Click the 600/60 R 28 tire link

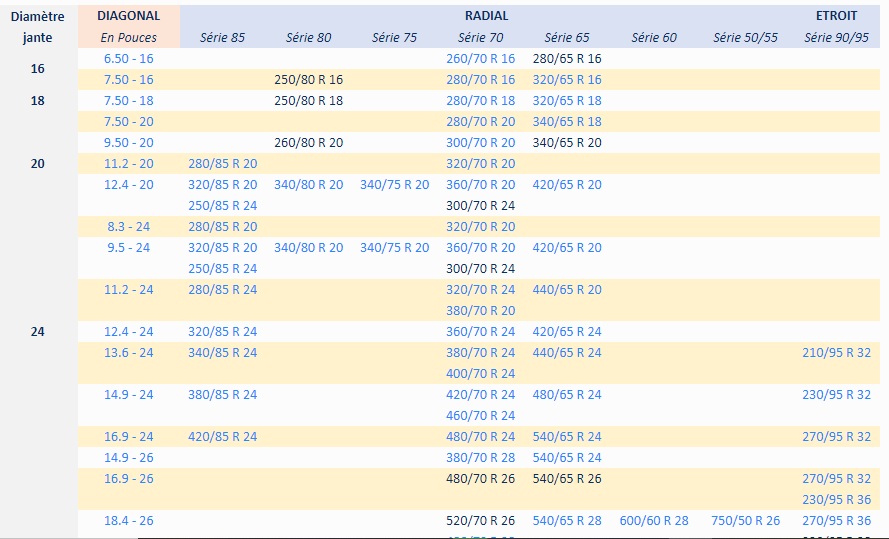(x=654, y=521)
